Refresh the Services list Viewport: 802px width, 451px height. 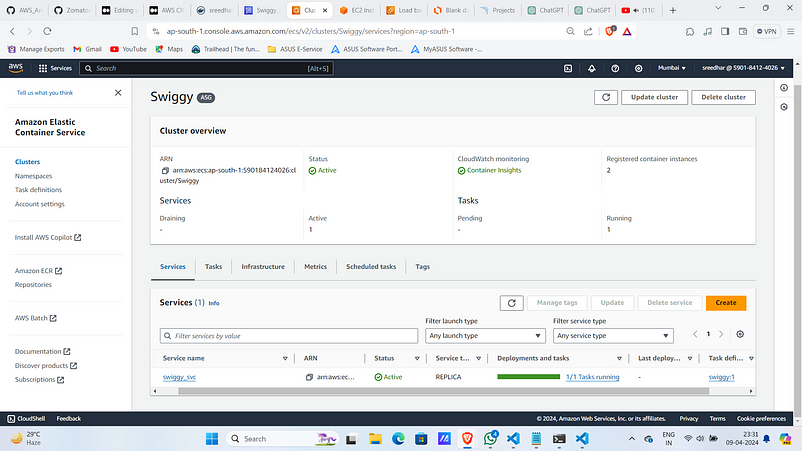[x=511, y=303]
